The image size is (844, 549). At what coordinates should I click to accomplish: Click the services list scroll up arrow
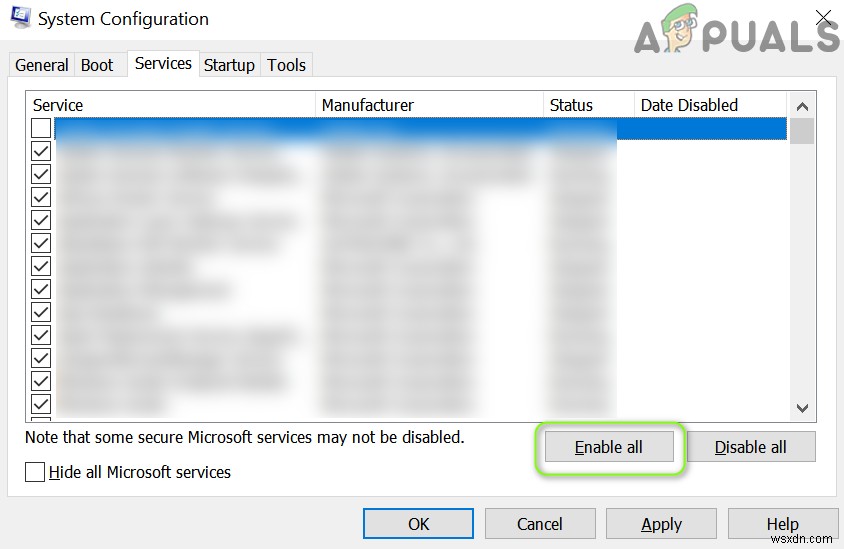click(802, 106)
